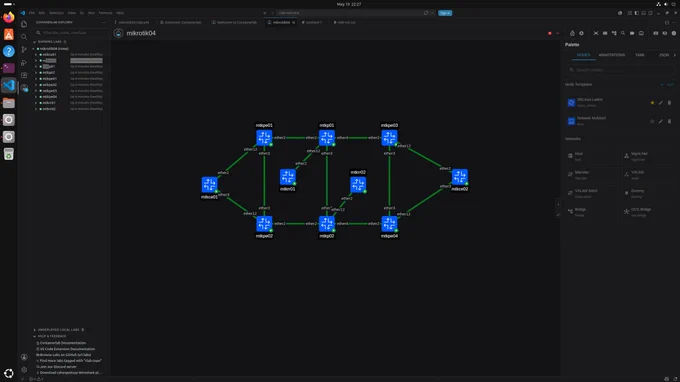Click the fit-to-view icon in the topology toolbar
The image size is (680, 382).
pos(595,33)
